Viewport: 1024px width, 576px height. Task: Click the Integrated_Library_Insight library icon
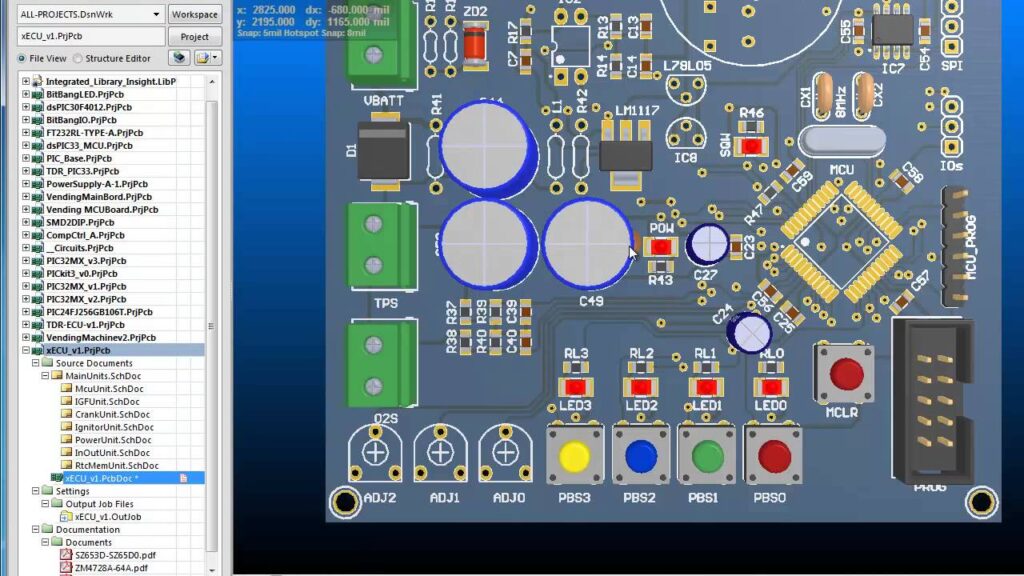point(37,82)
